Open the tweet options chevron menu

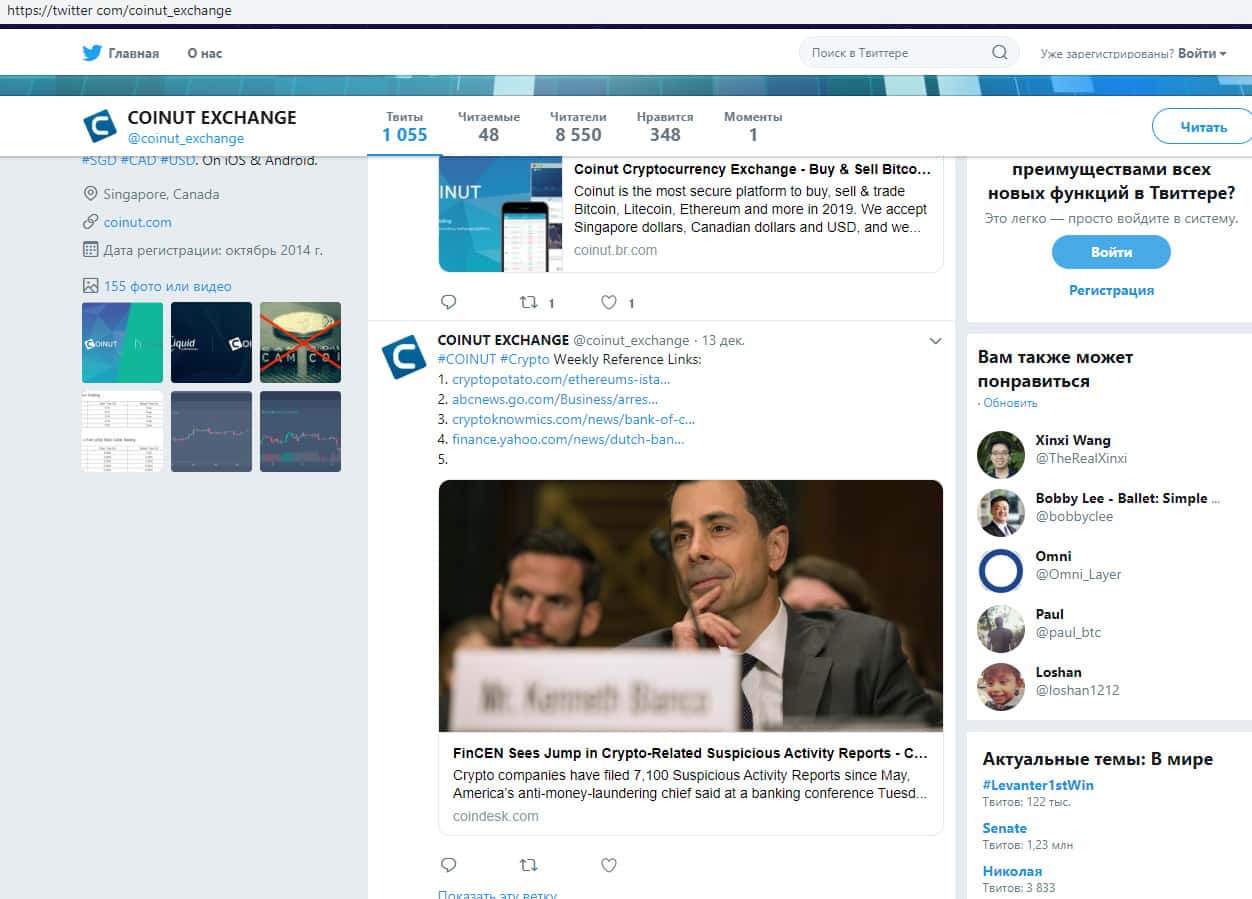point(935,341)
